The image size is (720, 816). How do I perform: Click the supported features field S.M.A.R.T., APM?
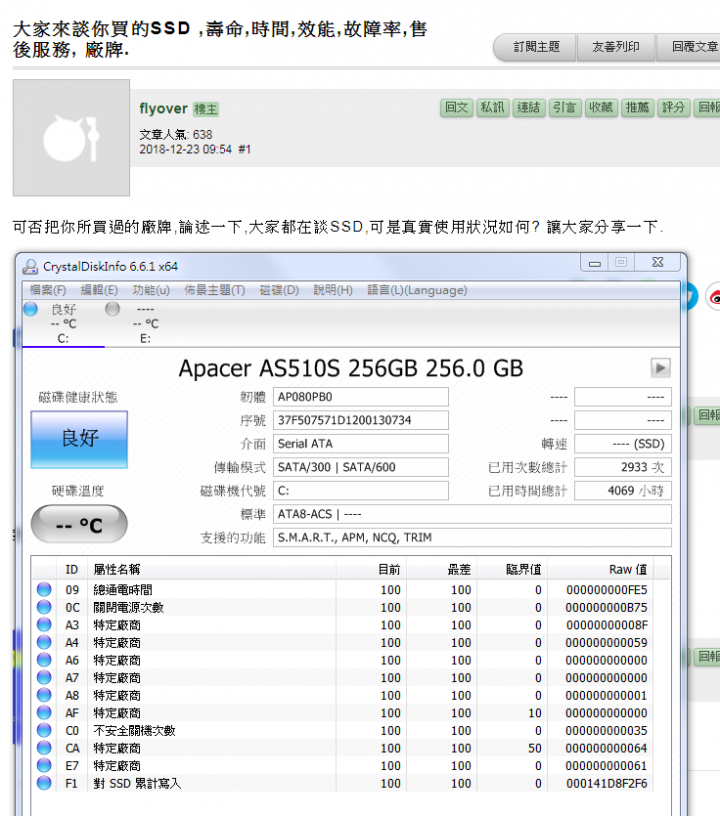pos(472,538)
